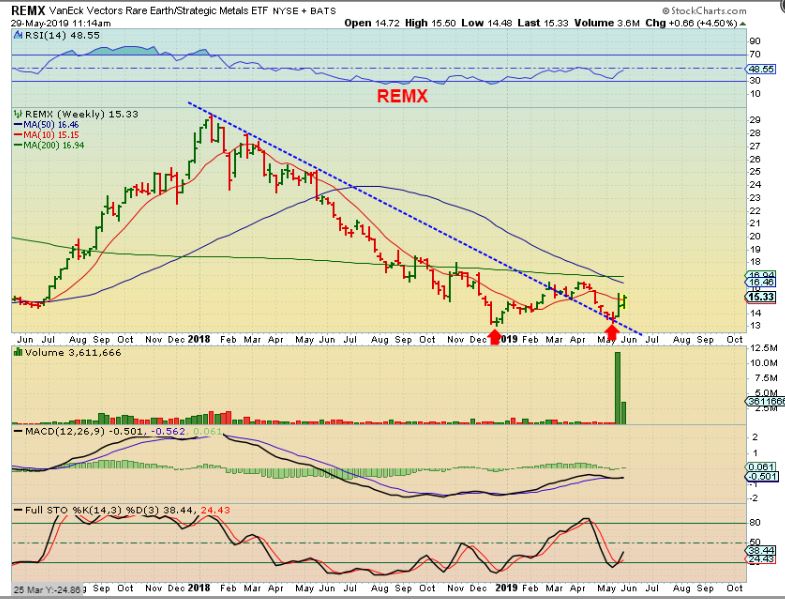Click the RSI(14) 48.55 legend text
Viewport: 785px width, 599px height.
(x=62, y=36)
